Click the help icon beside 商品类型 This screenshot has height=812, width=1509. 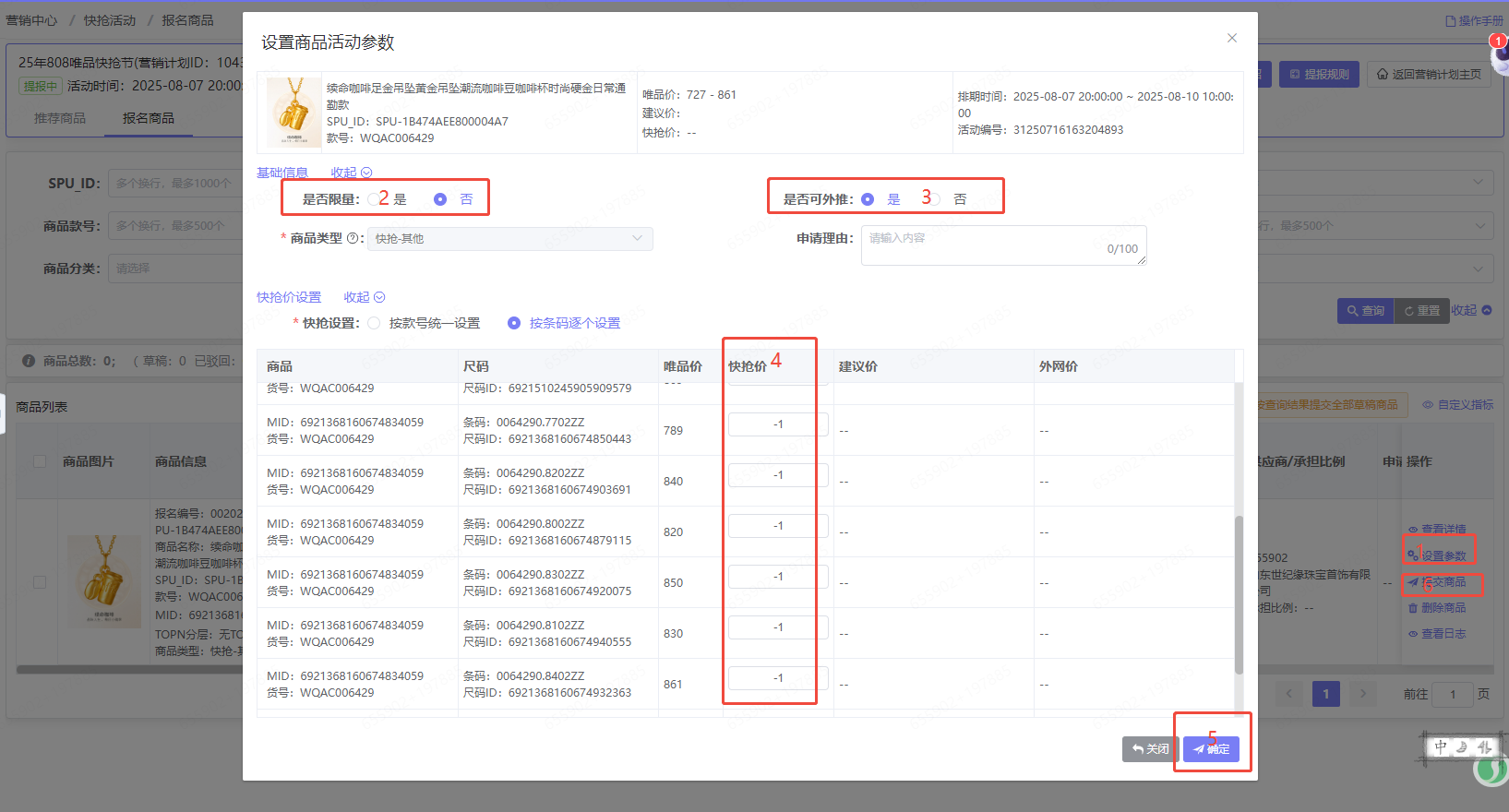pos(353,238)
